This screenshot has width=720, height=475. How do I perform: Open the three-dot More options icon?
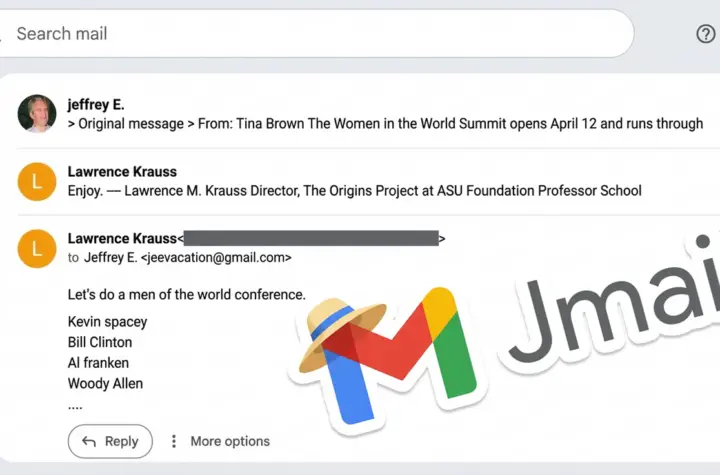click(174, 441)
